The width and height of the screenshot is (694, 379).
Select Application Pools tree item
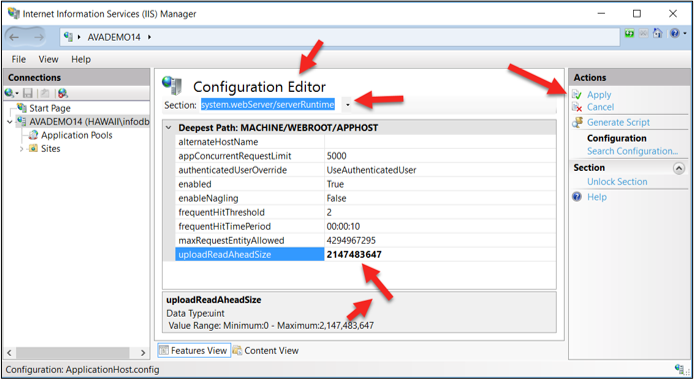pos(77,135)
